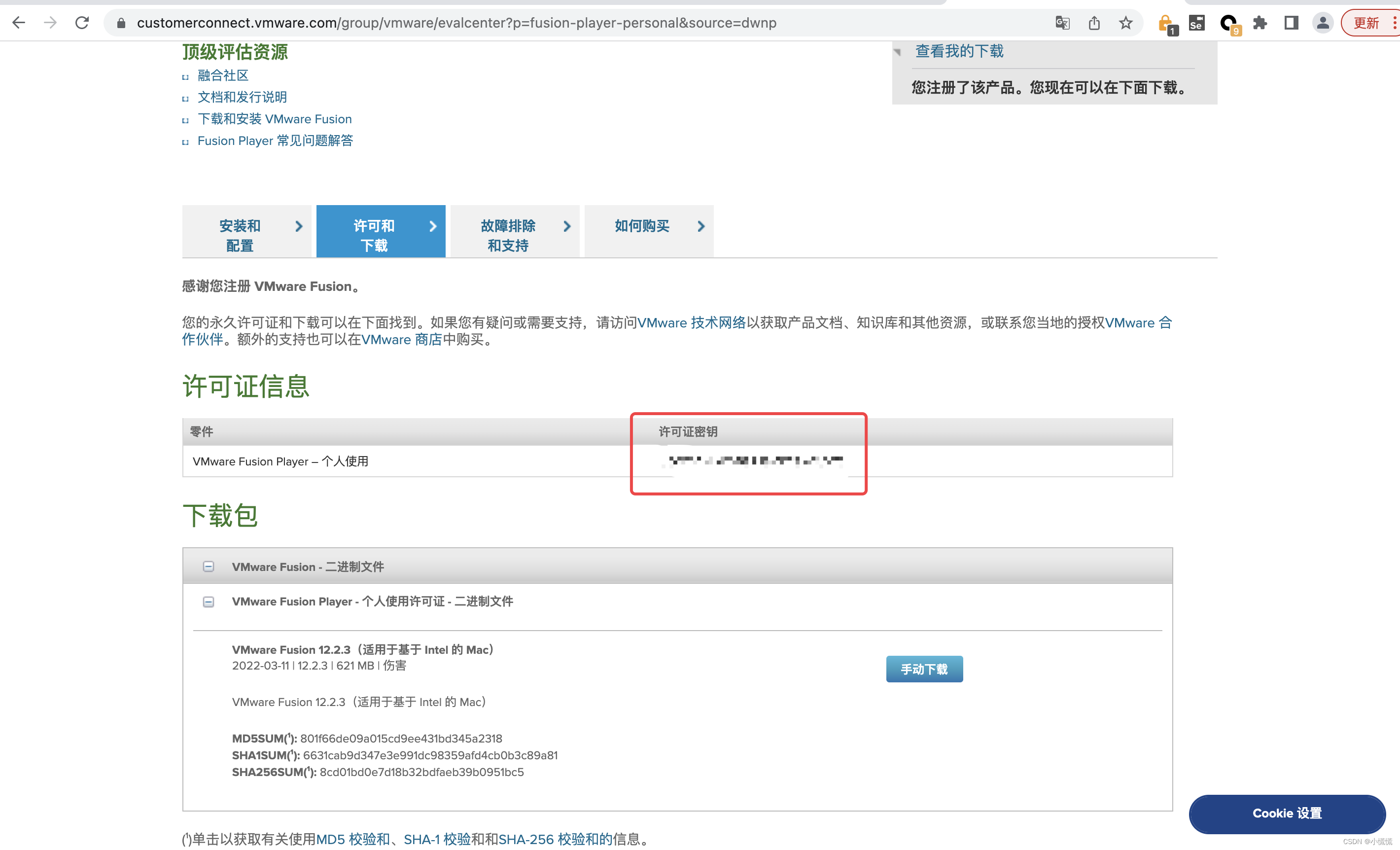Image resolution: width=1400 pixels, height=850 pixels.
Task: Bookmark this page with star icon
Action: [x=1125, y=23]
